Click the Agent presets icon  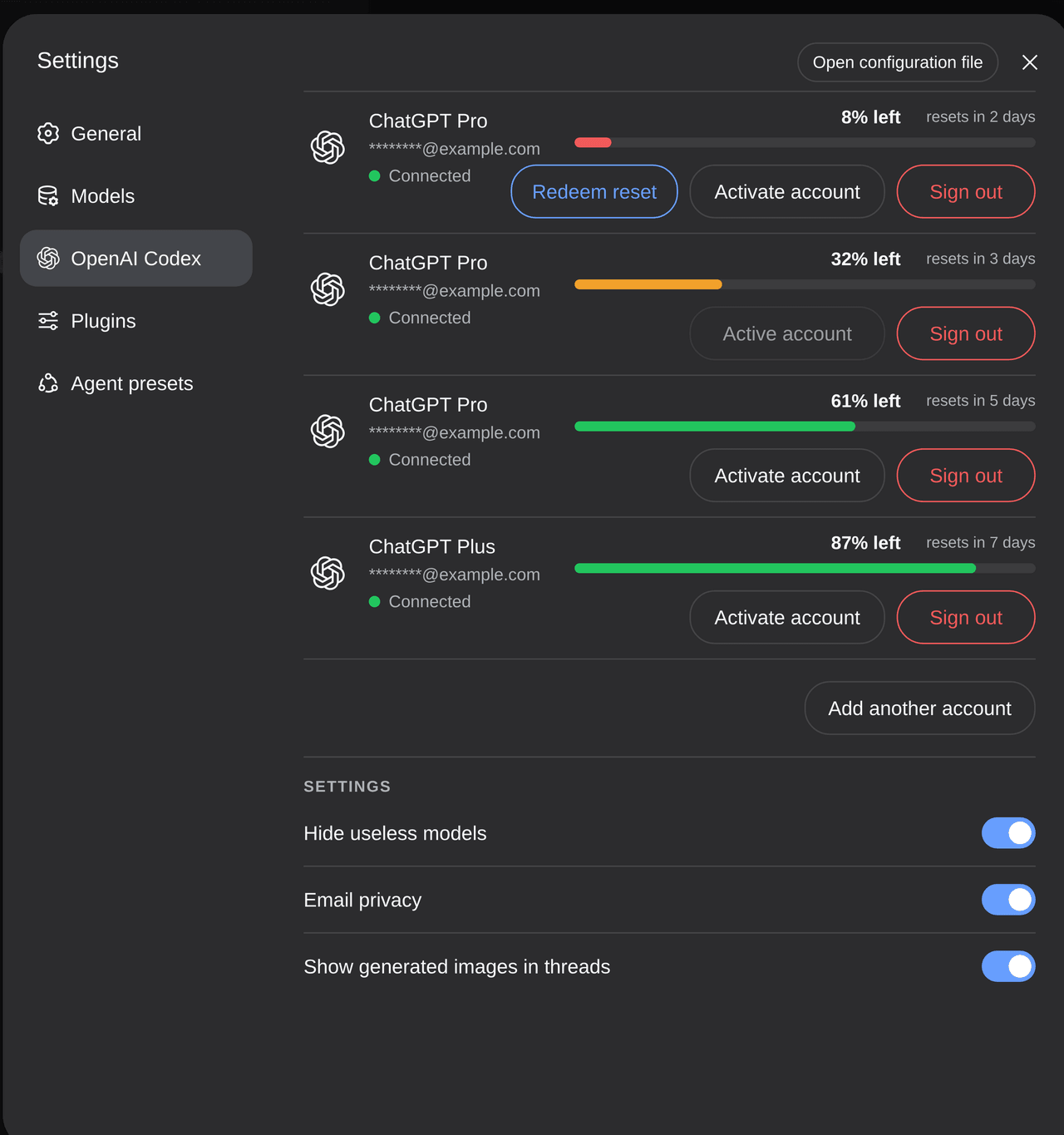48,383
